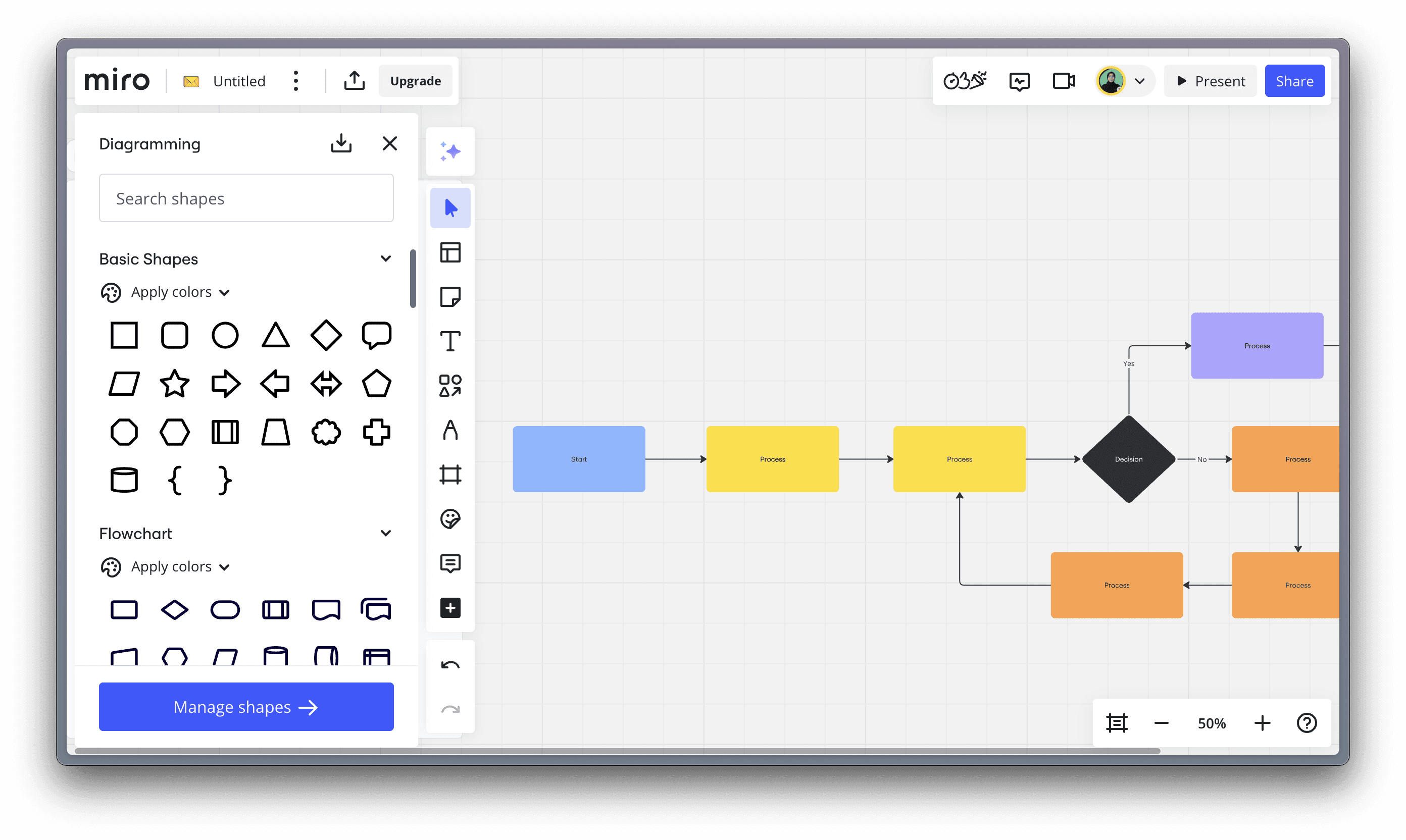Select the templates layout tool
The image size is (1406, 840).
coord(450,252)
